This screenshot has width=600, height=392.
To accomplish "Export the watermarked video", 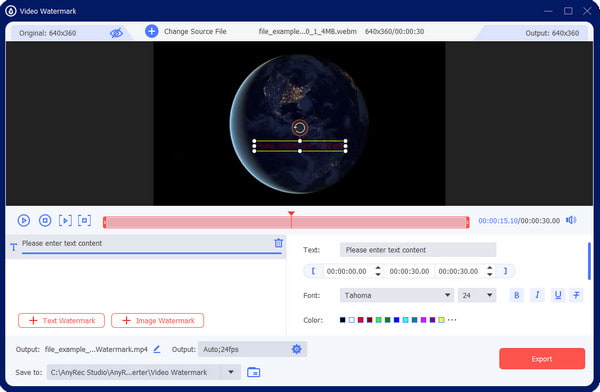I will click(x=542, y=359).
